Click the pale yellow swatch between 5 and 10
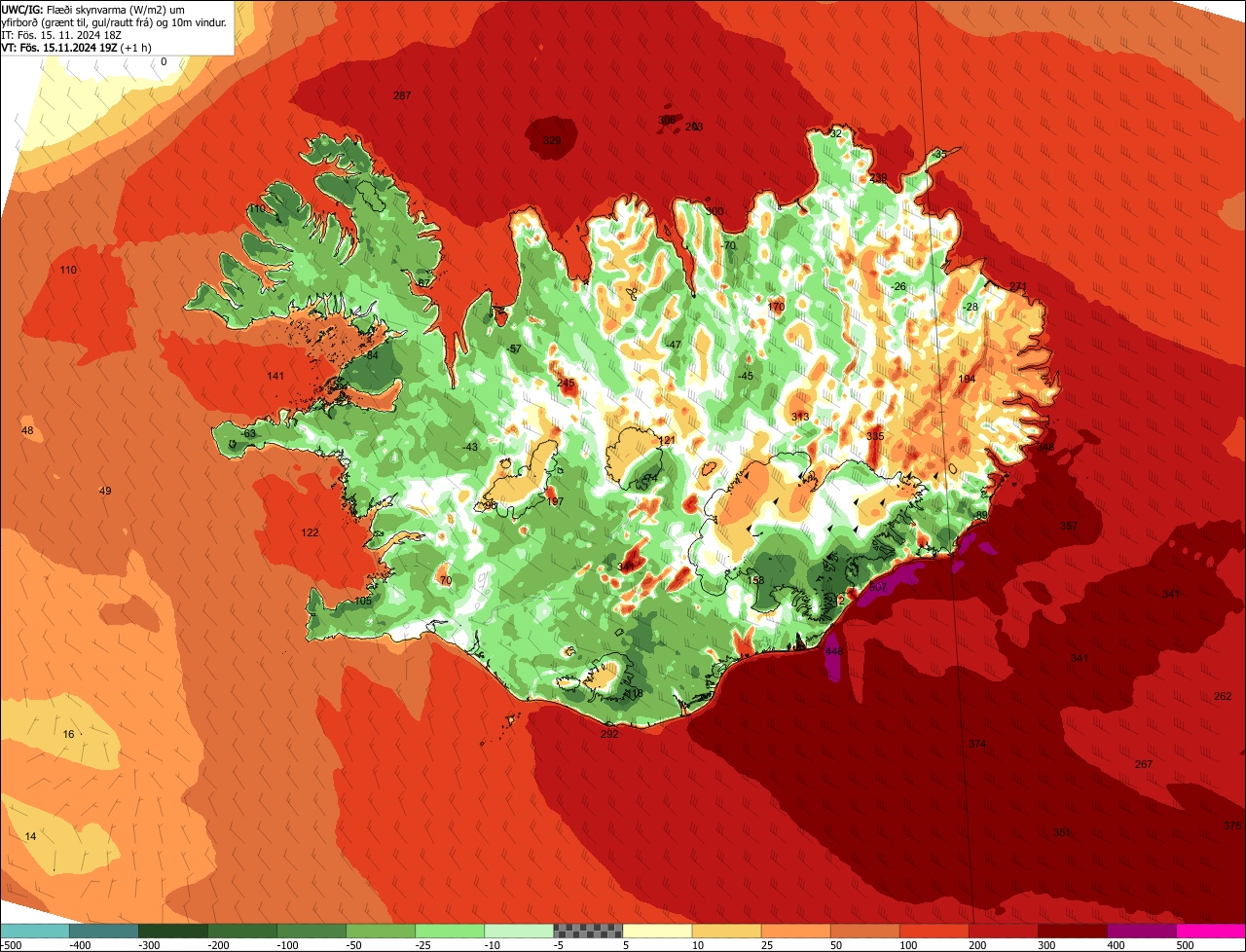Viewport: 1246px width, 952px height. [657, 931]
